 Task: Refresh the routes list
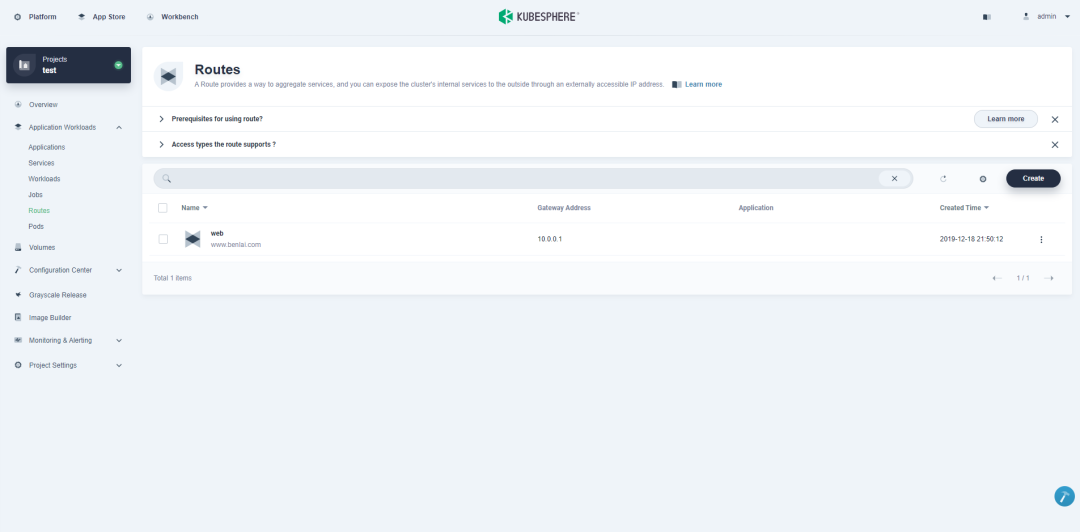943,178
